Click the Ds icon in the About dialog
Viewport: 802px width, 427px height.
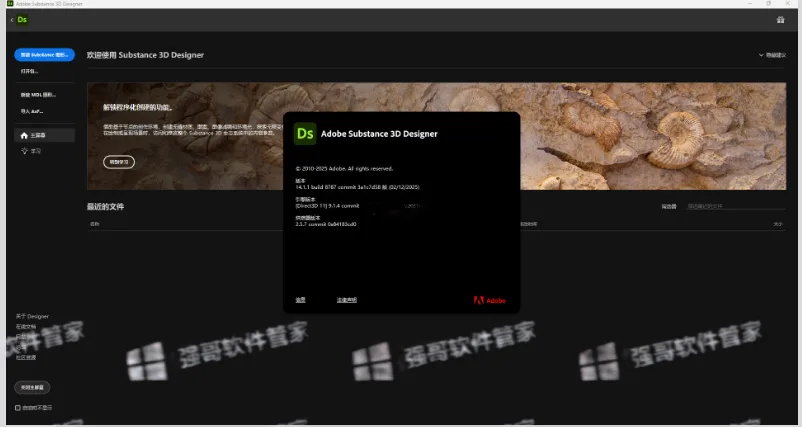305,134
